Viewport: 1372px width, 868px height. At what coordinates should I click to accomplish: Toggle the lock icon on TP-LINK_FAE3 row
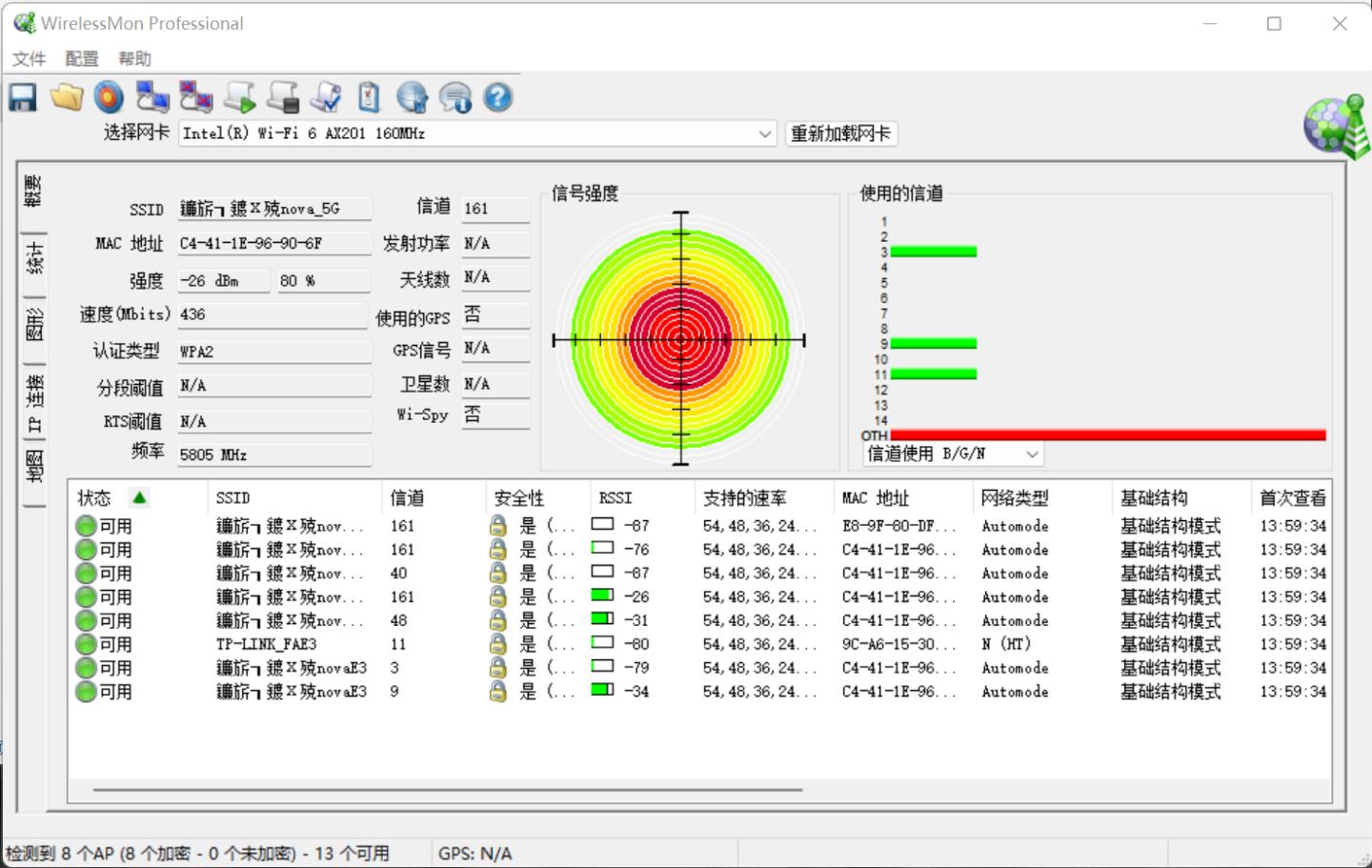pos(496,644)
